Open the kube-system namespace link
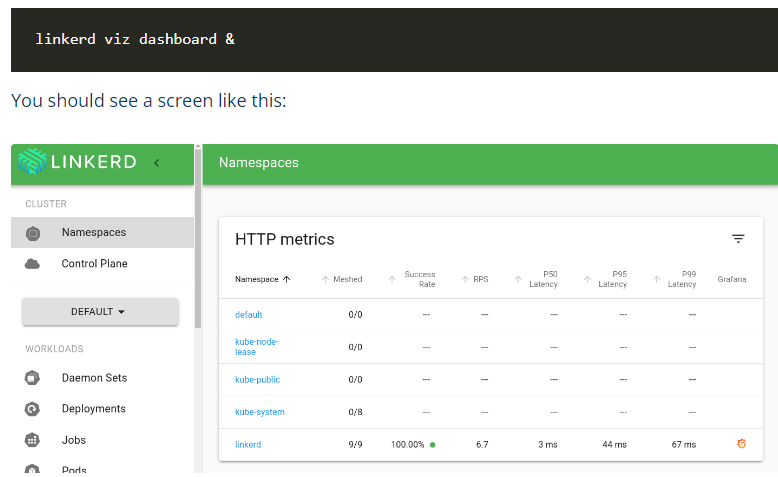The image size is (778, 477). point(260,412)
